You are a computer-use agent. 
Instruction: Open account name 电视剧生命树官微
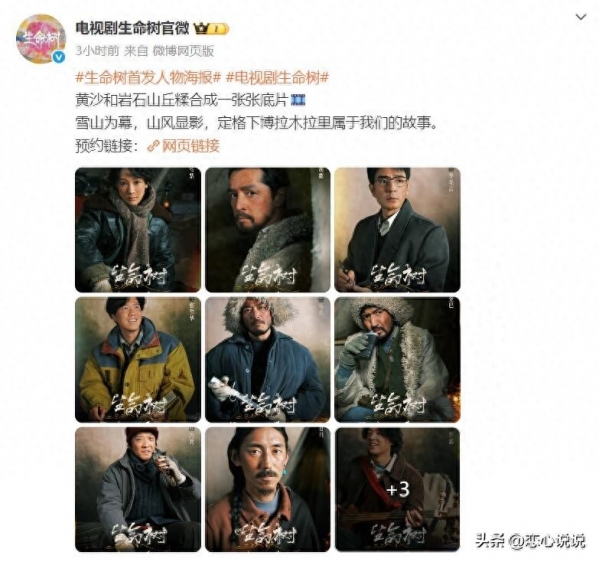(132, 29)
